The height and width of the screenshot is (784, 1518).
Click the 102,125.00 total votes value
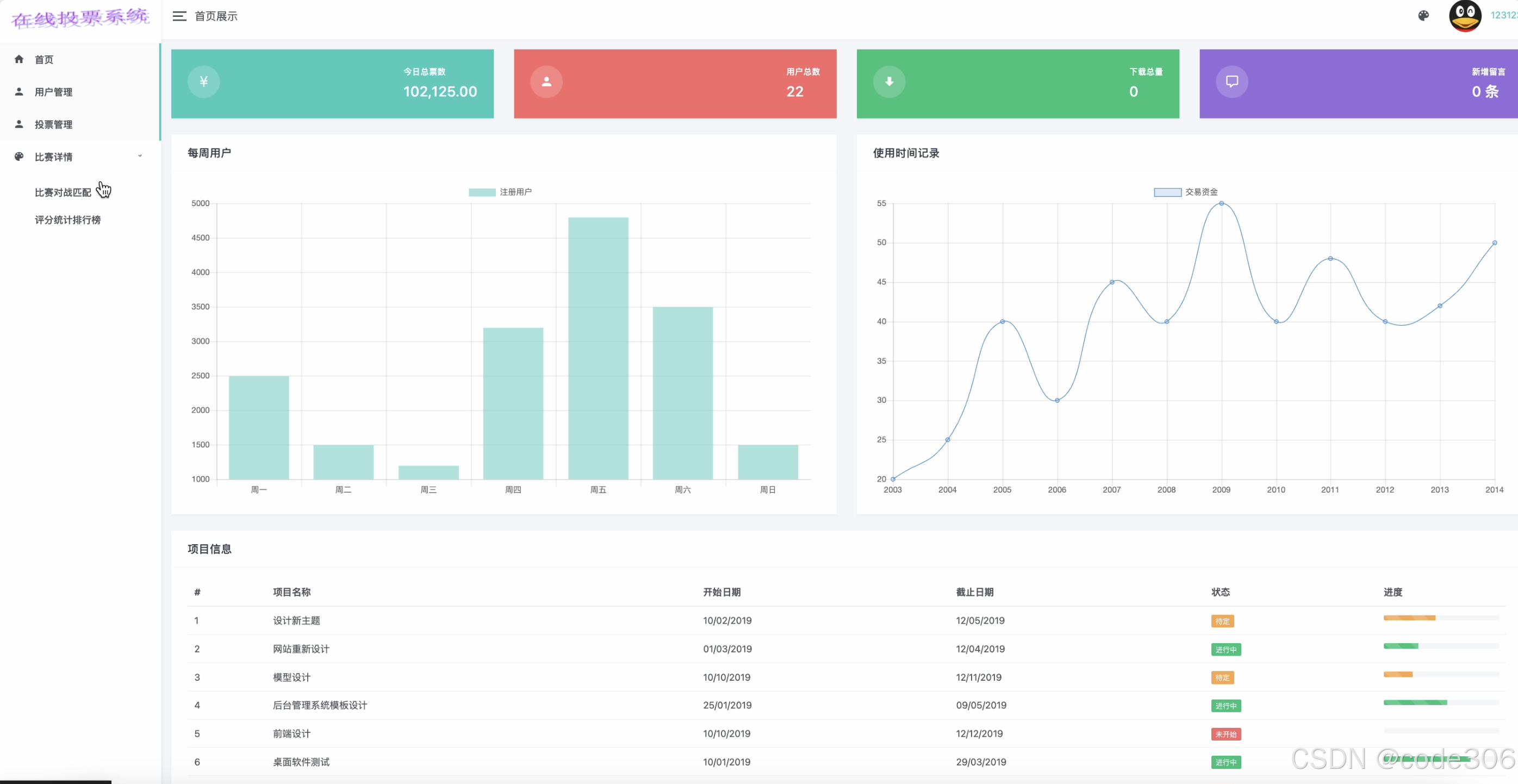(x=440, y=91)
